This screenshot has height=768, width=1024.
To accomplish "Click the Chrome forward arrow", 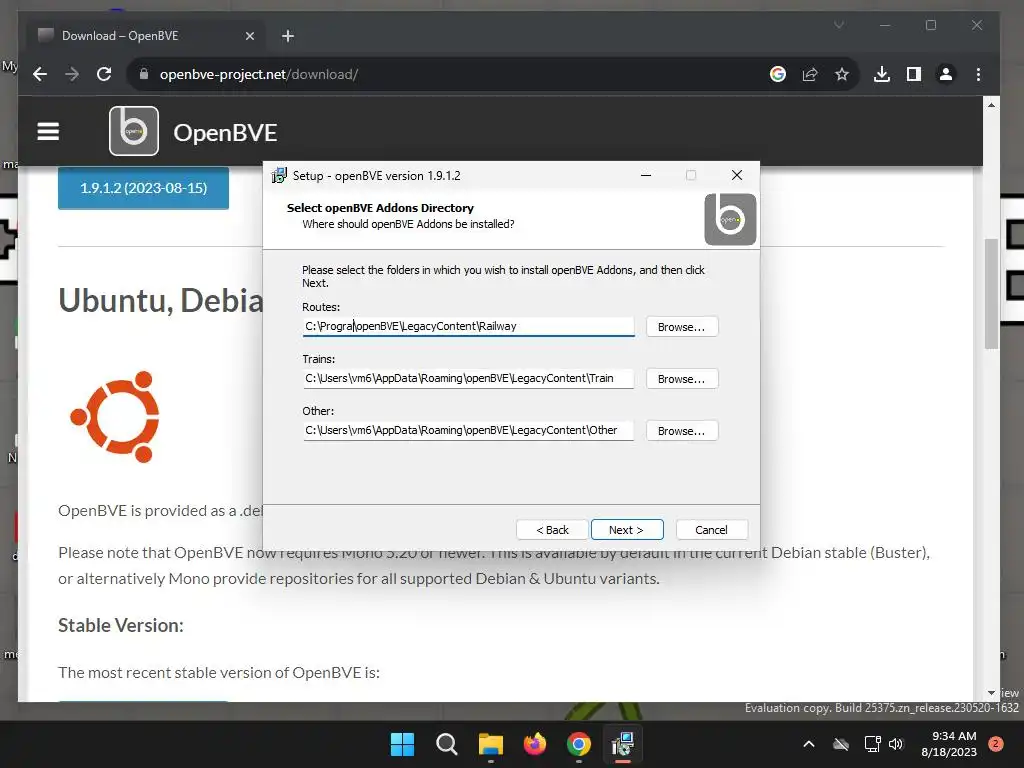I will tap(72, 74).
